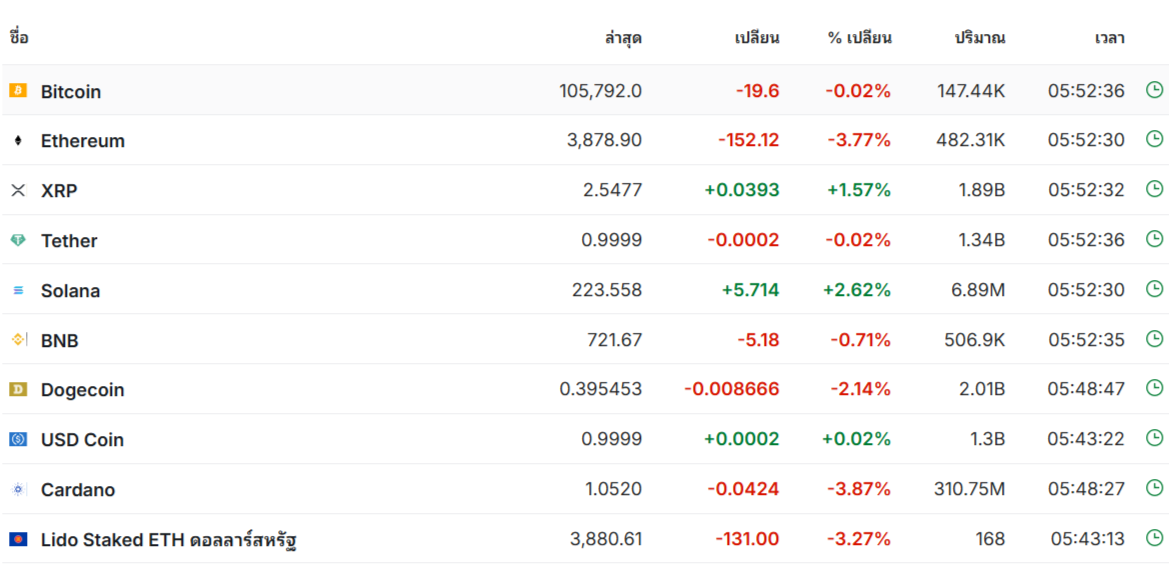This screenshot has width=1169, height=568.
Task: Open the Solana name link
Action: pyautogui.click(x=70, y=291)
